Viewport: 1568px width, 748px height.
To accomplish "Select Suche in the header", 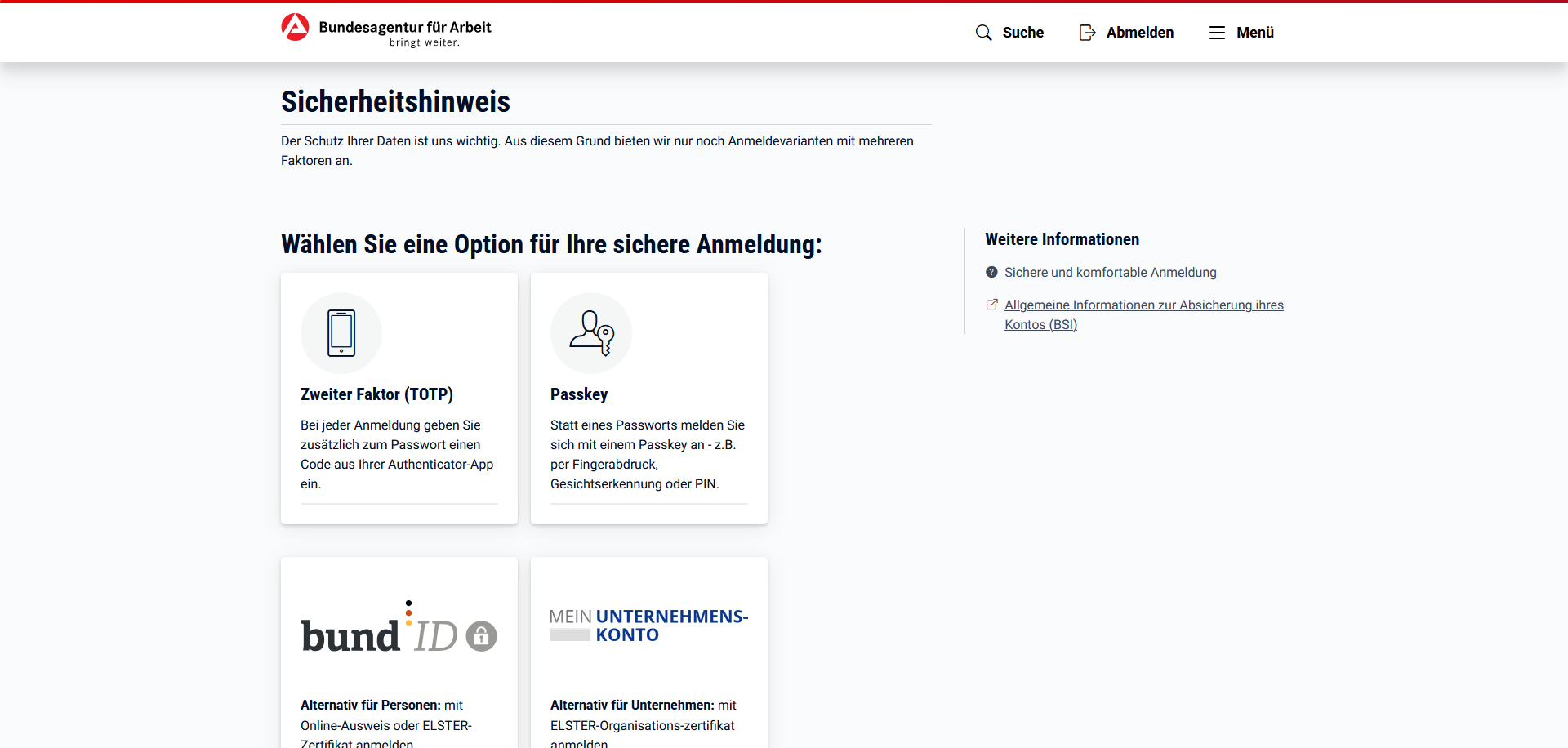I will (x=1022, y=33).
